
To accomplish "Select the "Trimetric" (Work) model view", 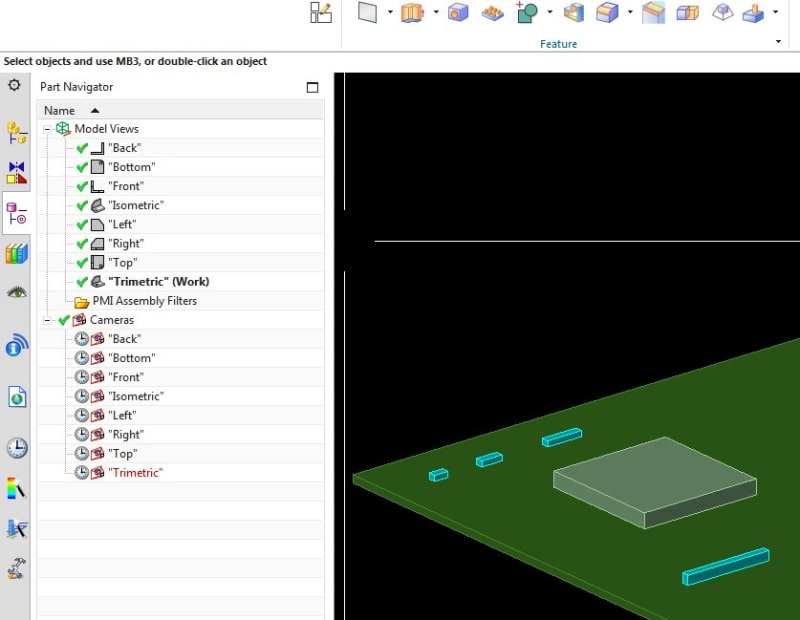I will coord(159,282).
